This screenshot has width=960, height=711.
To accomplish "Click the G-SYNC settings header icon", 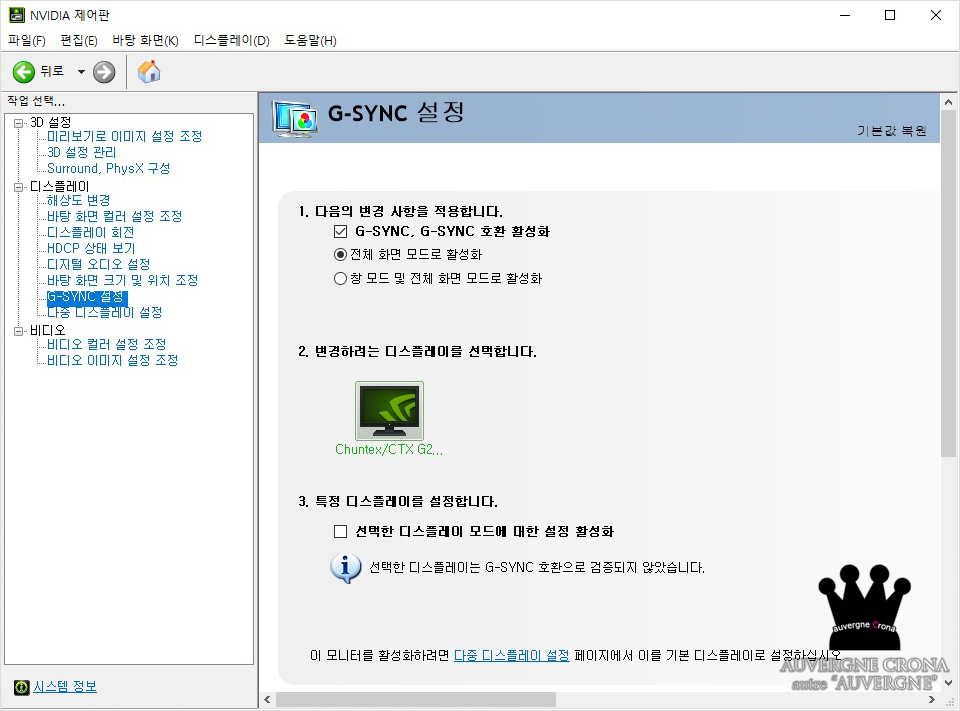I will coord(295,119).
